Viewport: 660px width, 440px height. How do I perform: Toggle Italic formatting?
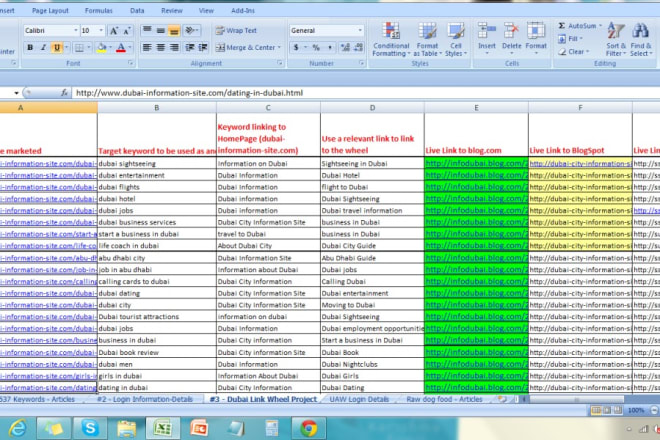click(43, 48)
